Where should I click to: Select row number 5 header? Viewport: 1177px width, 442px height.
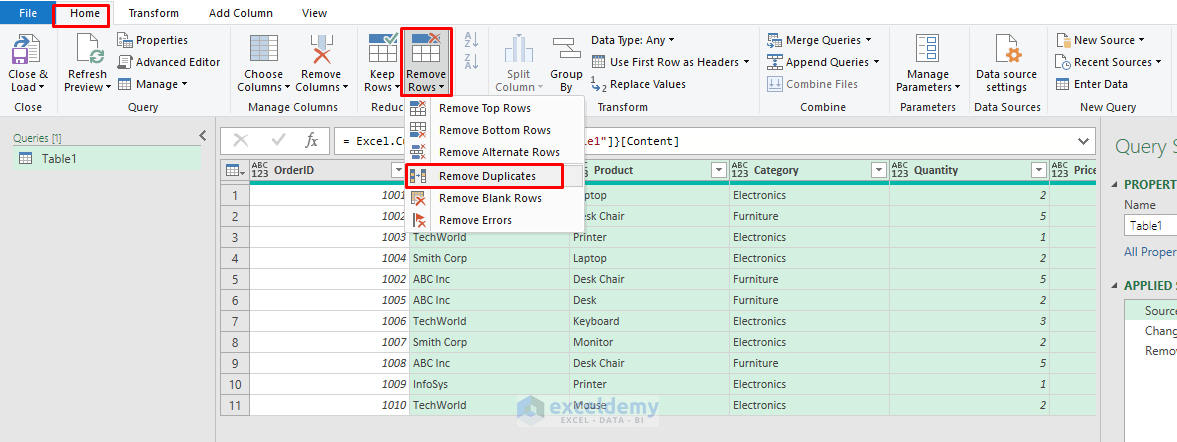point(235,279)
